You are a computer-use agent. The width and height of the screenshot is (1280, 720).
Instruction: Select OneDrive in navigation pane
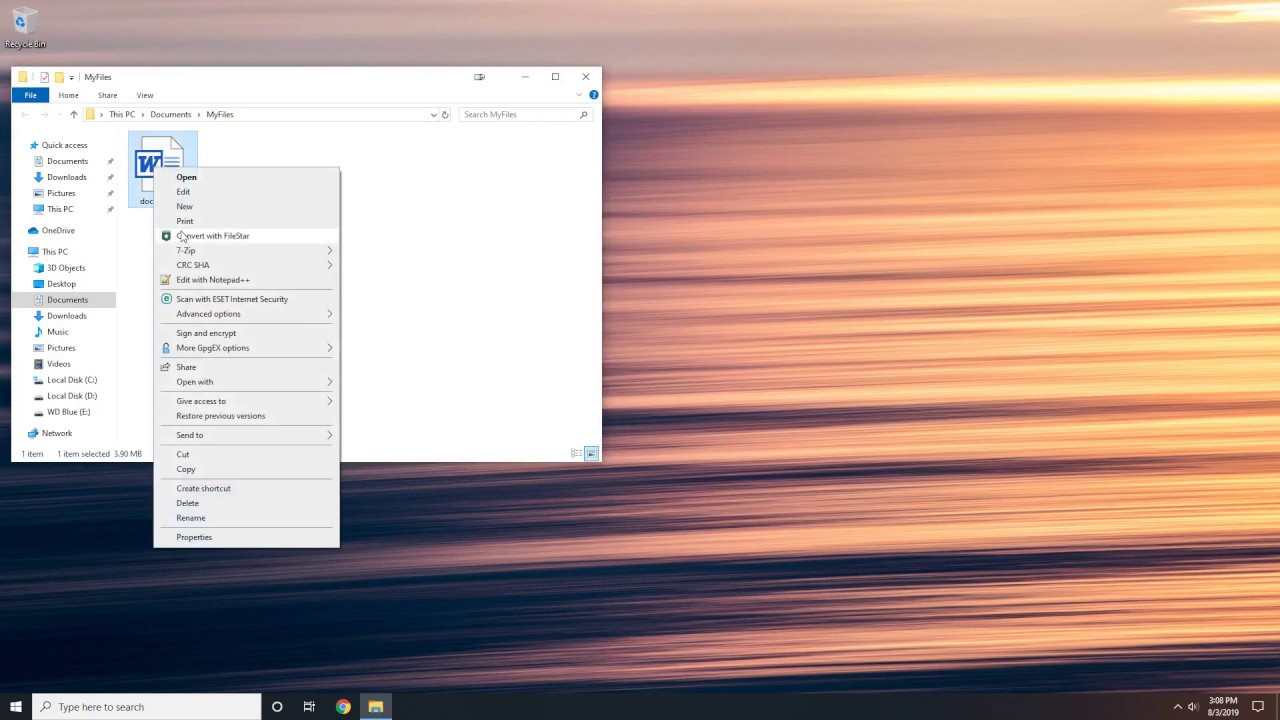(x=58, y=230)
